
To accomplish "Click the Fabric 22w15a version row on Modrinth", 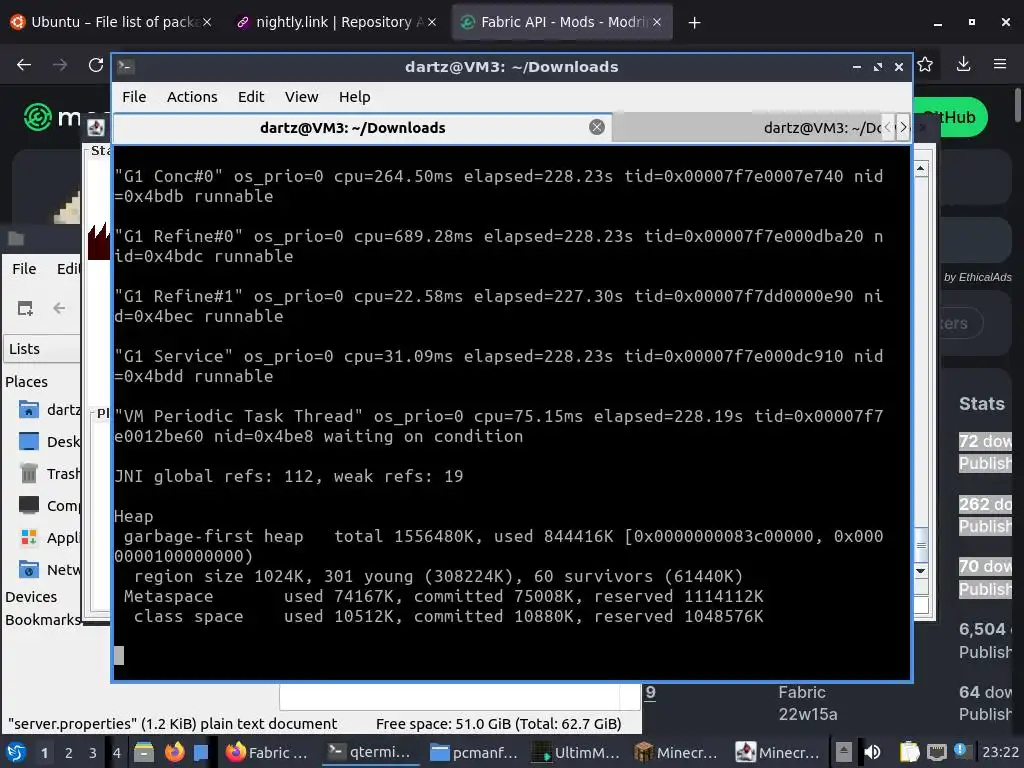I will click(807, 703).
